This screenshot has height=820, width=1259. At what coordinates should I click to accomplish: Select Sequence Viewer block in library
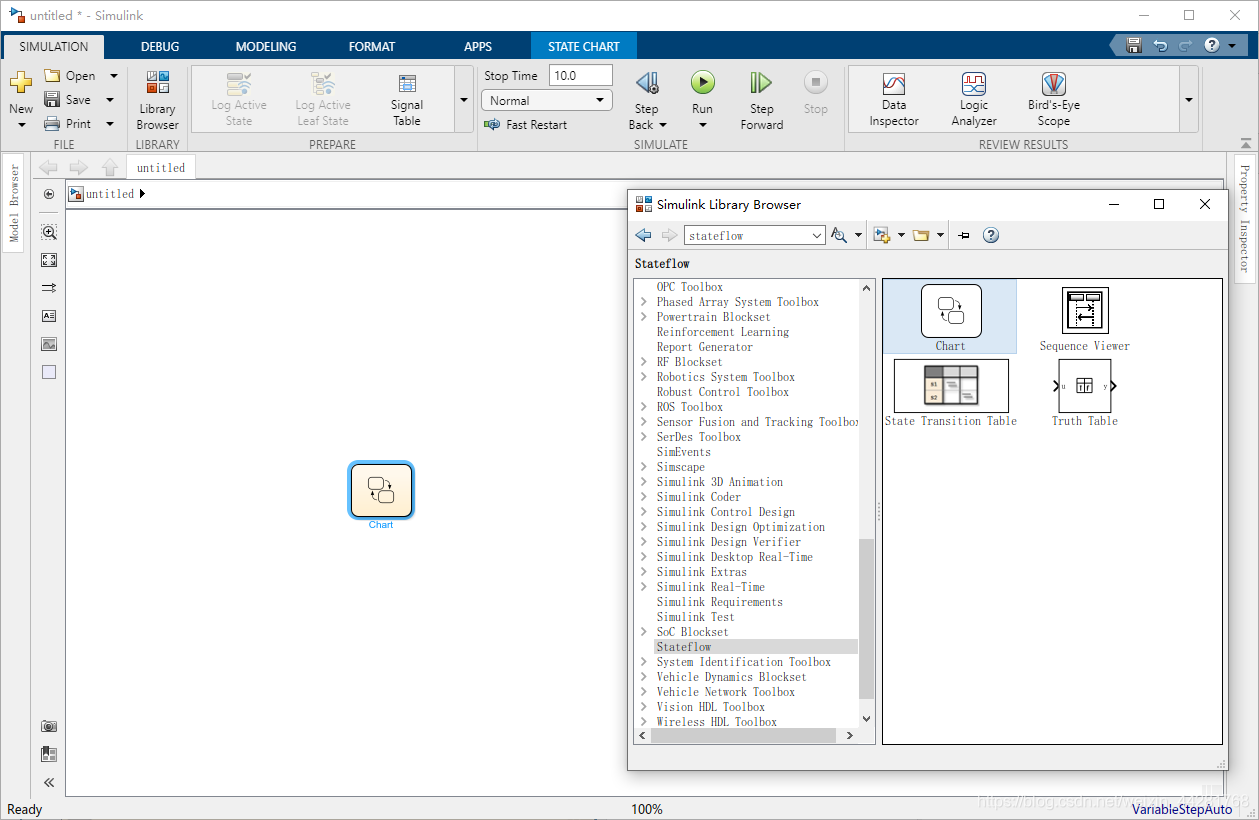pos(1085,319)
